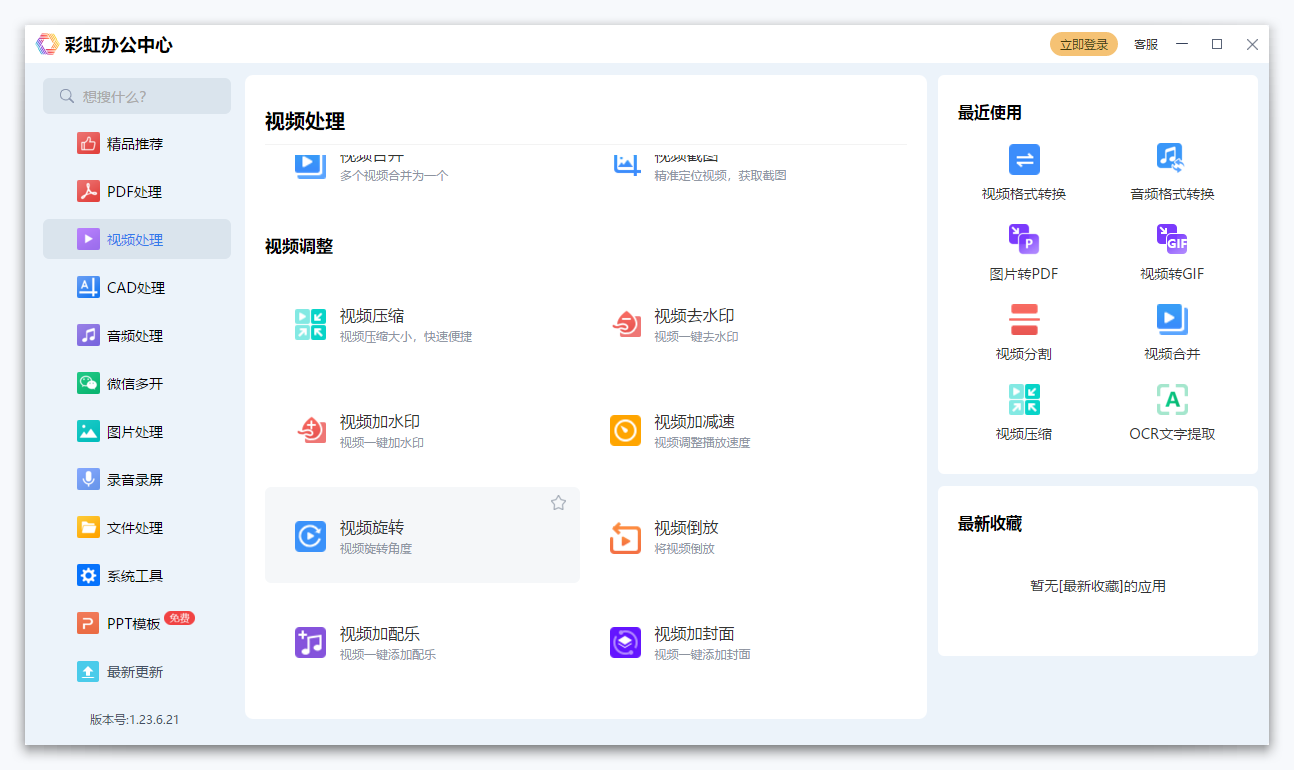Screen dimensions: 1294x770
Task: Open the CAD处理 sidebar category
Action: (x=137, y=287)
